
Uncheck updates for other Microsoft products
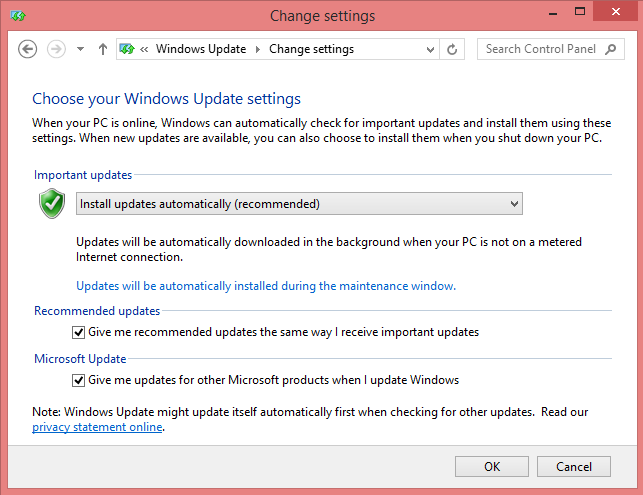[79, 380]
